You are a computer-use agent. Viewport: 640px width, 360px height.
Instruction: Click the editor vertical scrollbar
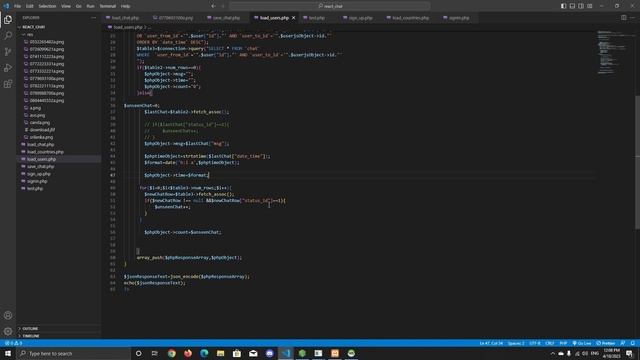point(637,162)
